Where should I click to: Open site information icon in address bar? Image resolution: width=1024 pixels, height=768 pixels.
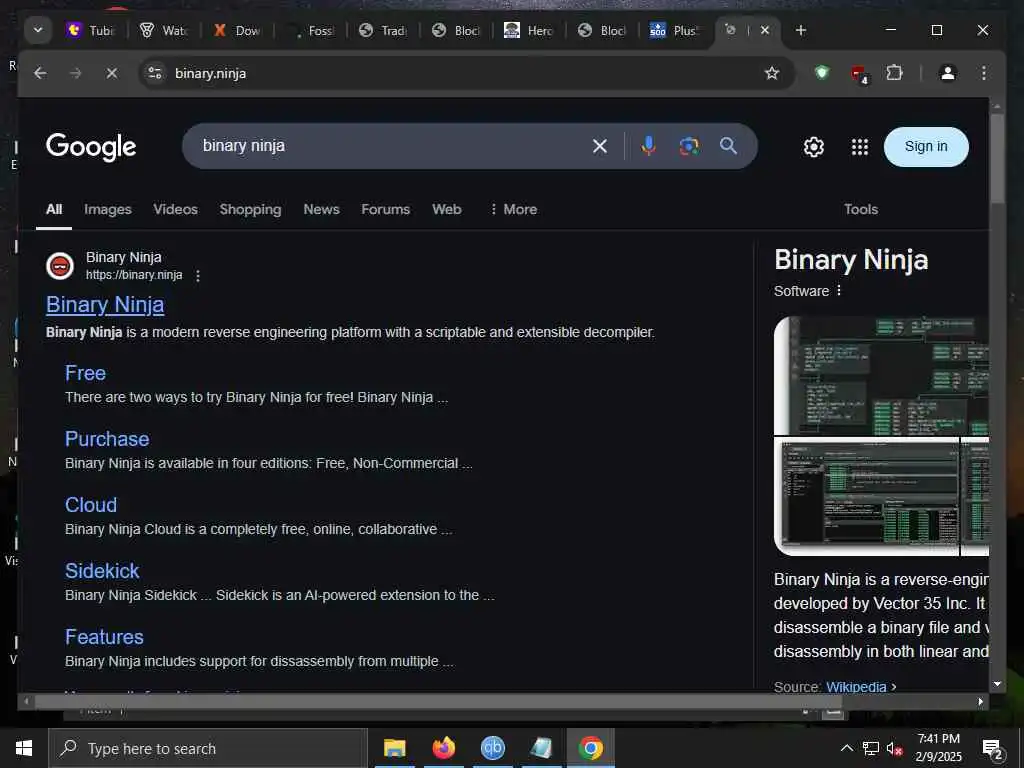coord(155,73)
